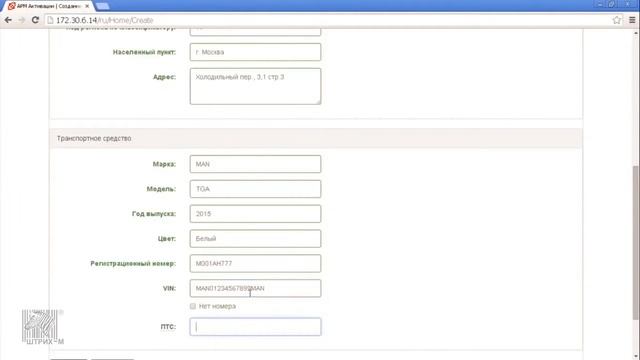The image size is (640, 360).
Task: Click the VIN label
Action: (x=169, y=288)
